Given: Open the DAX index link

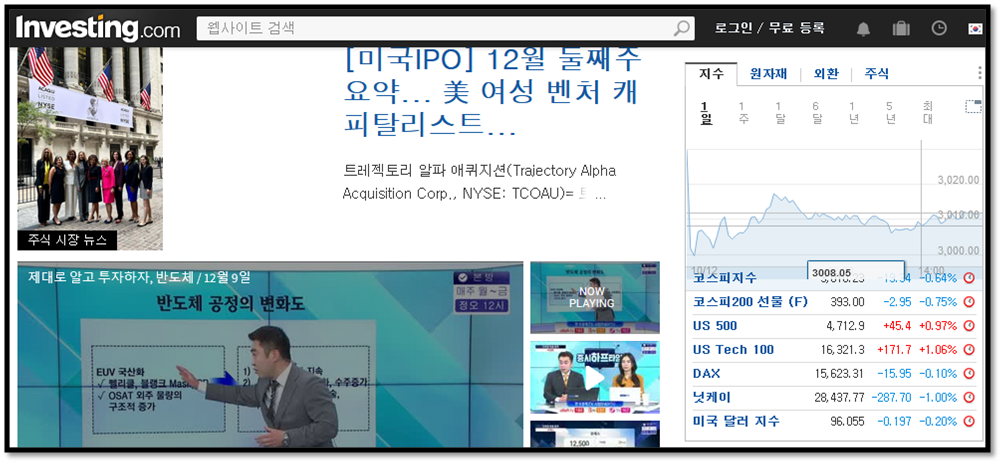Looking at the screenshot, I should click(x=706, y=373).
